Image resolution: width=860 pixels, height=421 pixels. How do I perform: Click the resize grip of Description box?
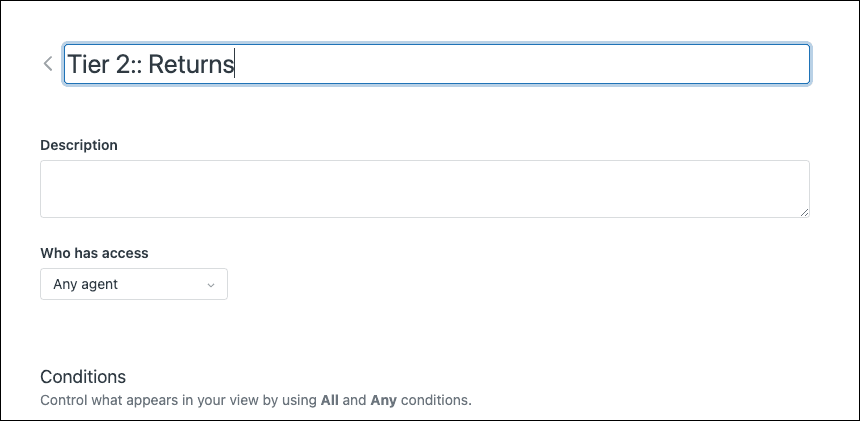804,212
